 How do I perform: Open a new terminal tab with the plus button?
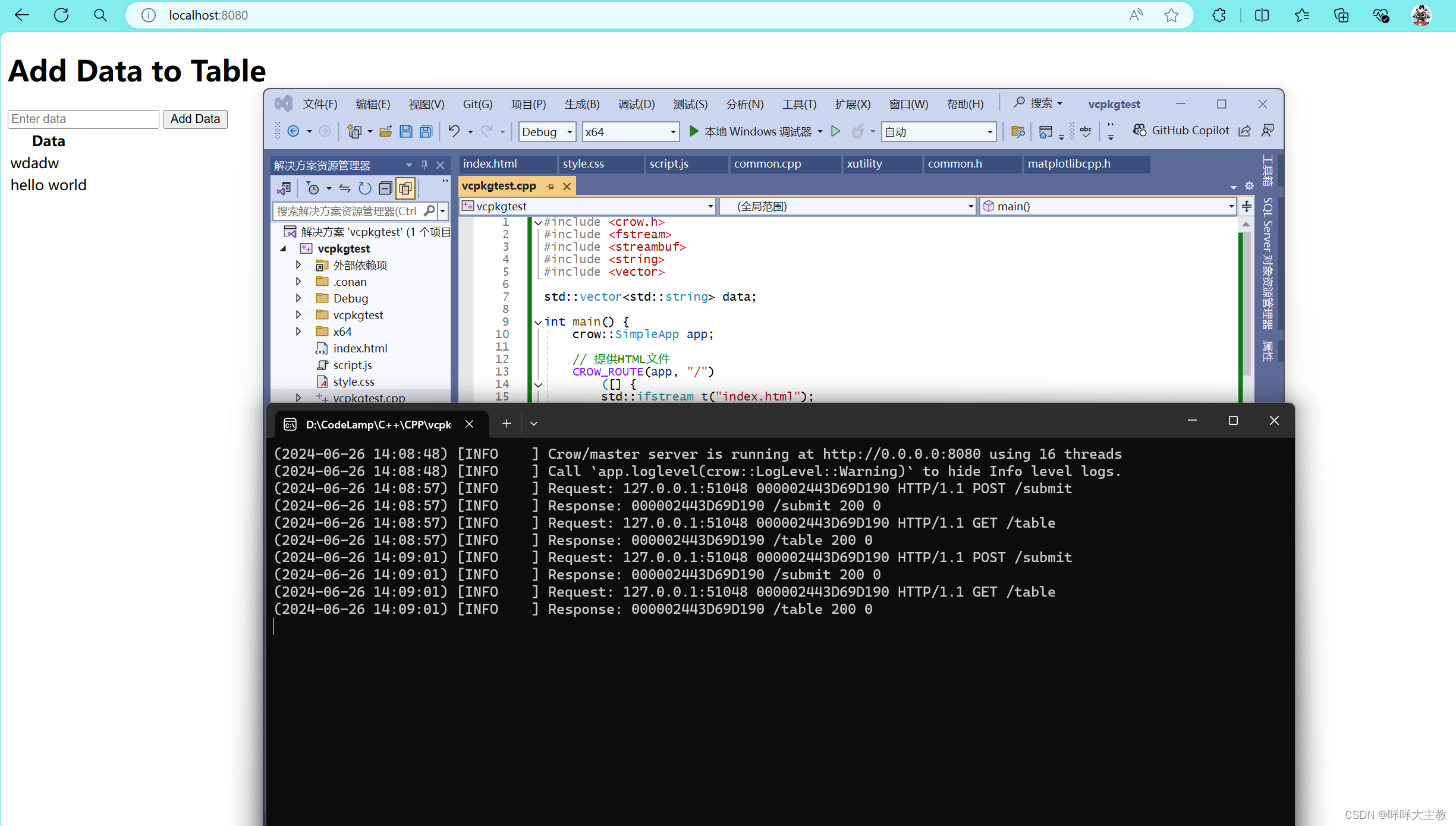506,423
